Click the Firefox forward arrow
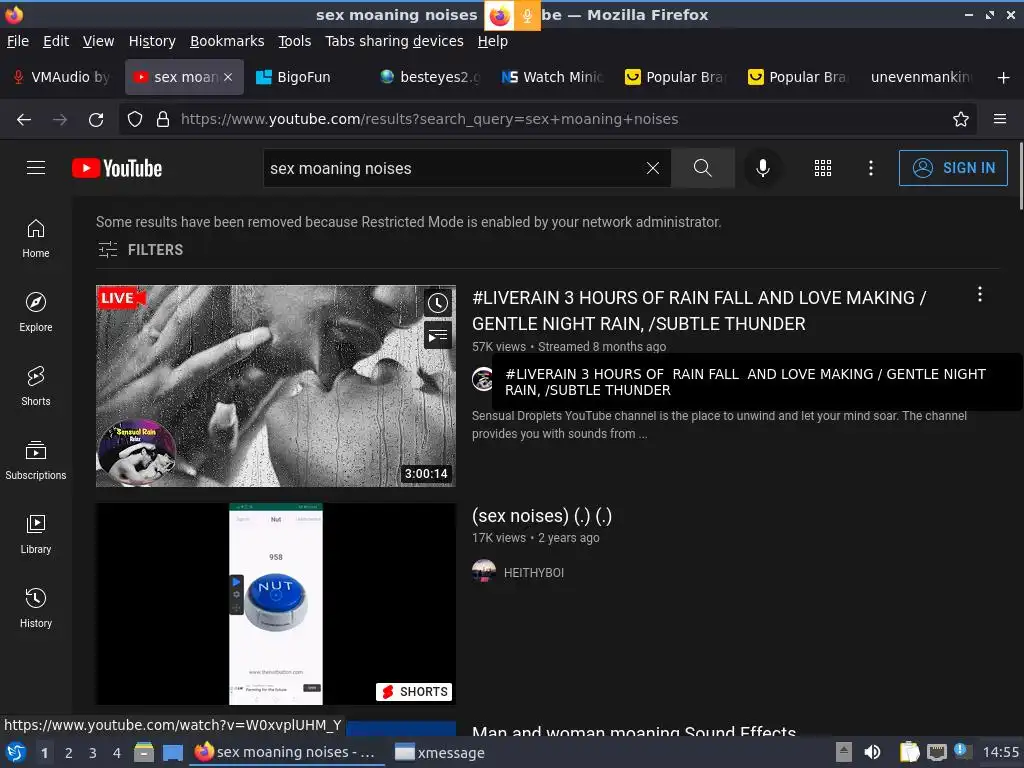 pyautogui.click(x=60, y=120)
